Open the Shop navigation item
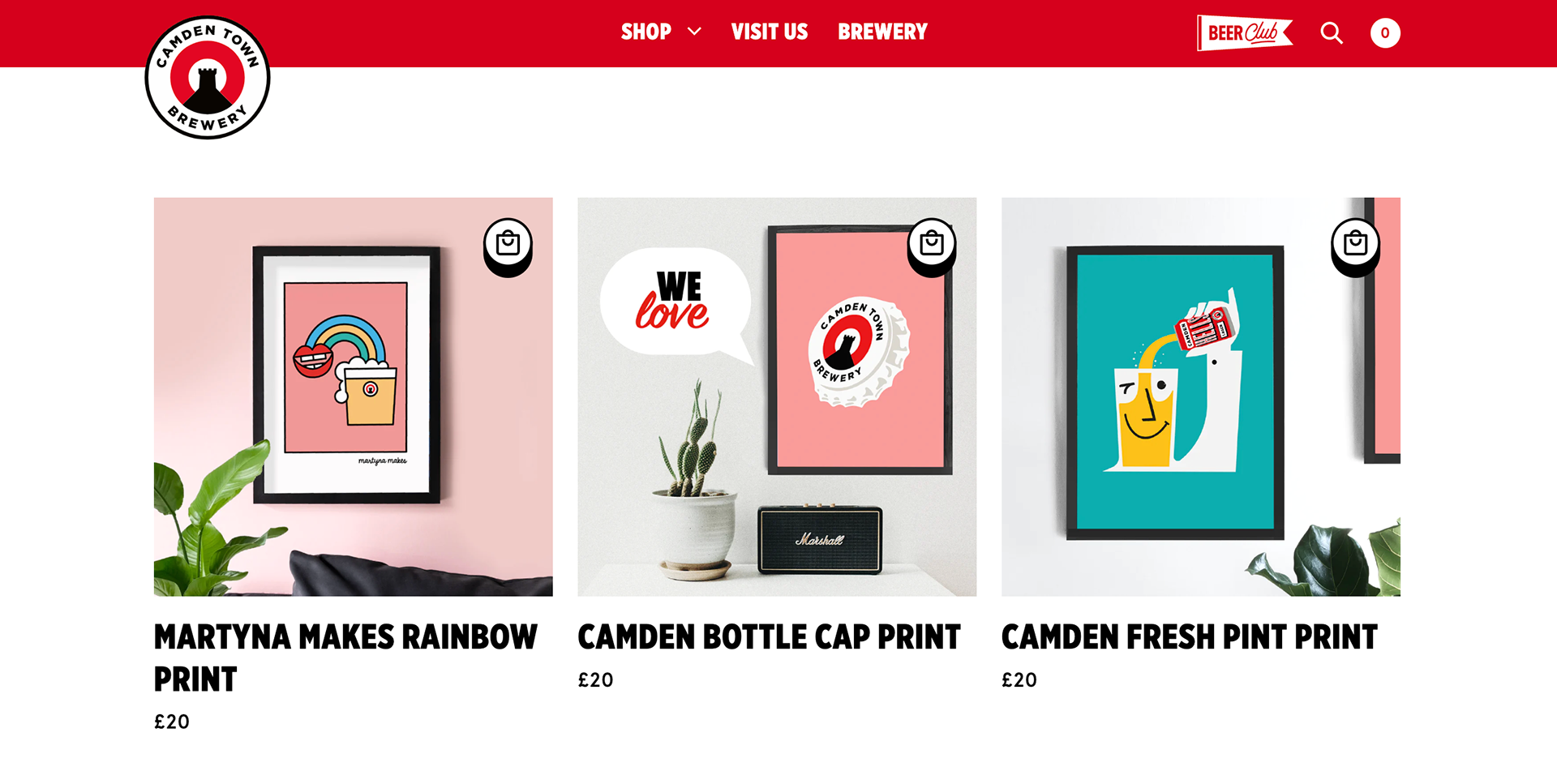Viewport: 1557px width, 784px height. coord(646,32)
